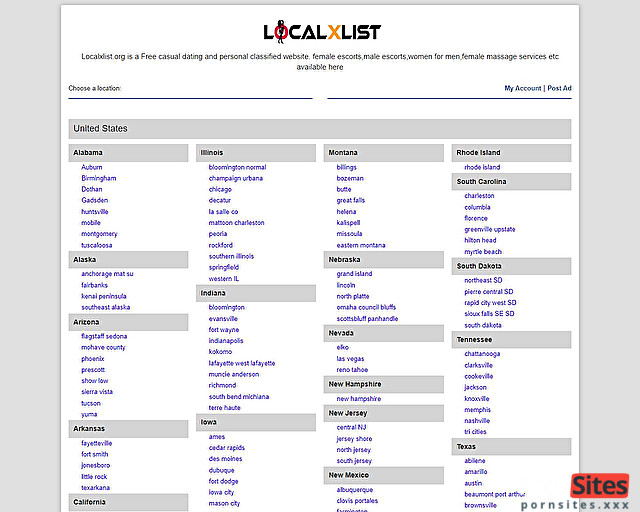
Task: Open sioux falls SE SD link
Action: pyautogui.click(x=489, y=314)
